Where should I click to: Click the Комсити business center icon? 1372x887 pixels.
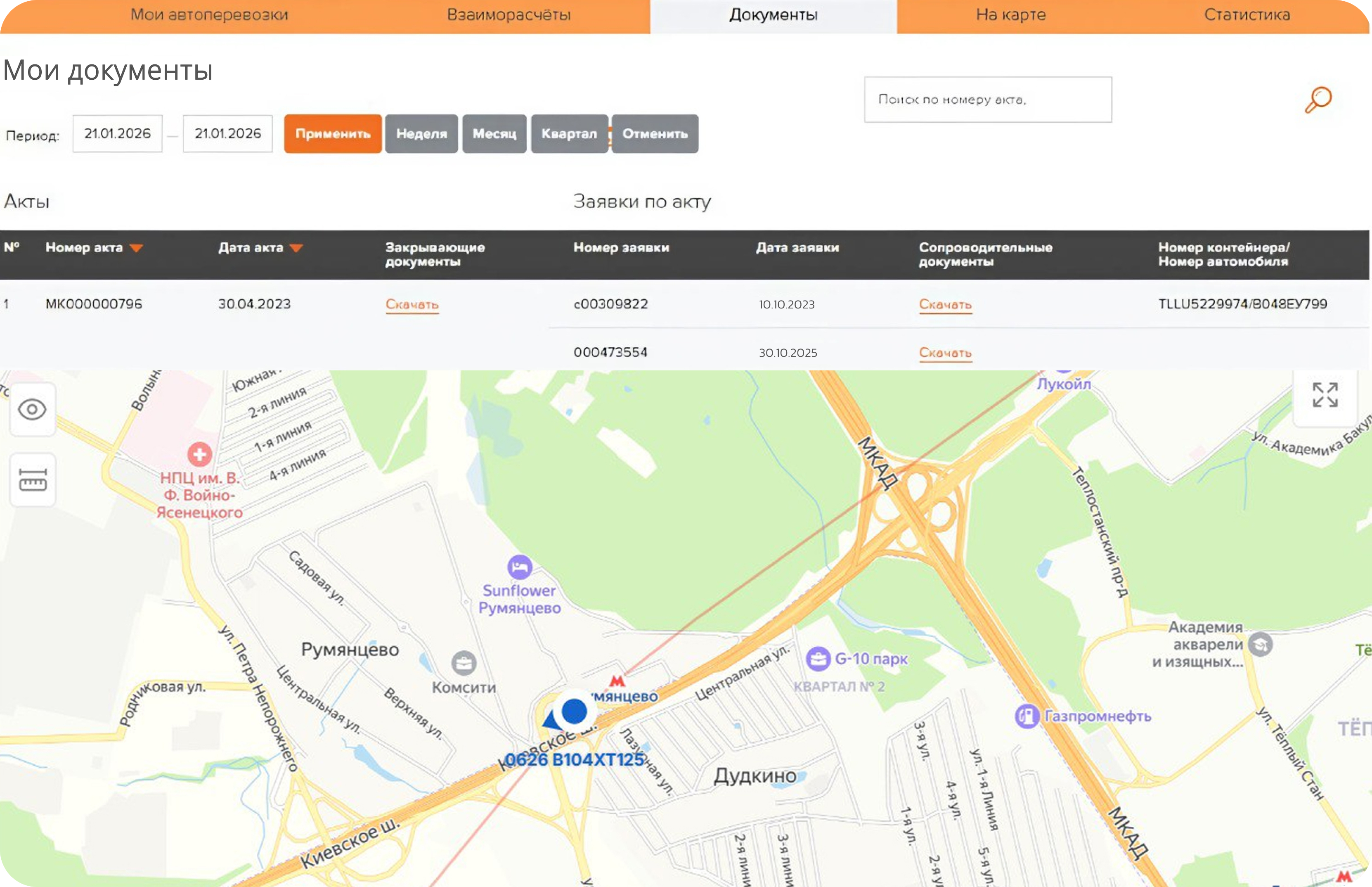coord(464,664)
